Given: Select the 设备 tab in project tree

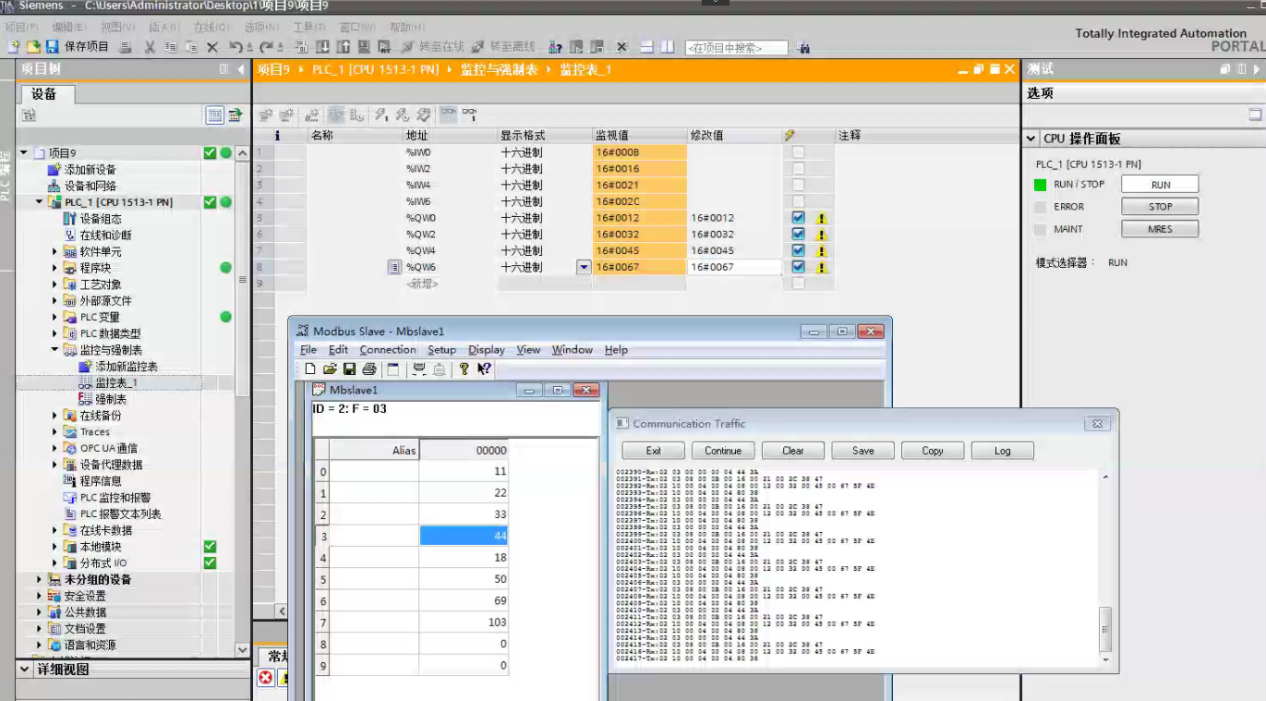Looking at the screenshot, I should click(x=44, y=94).
